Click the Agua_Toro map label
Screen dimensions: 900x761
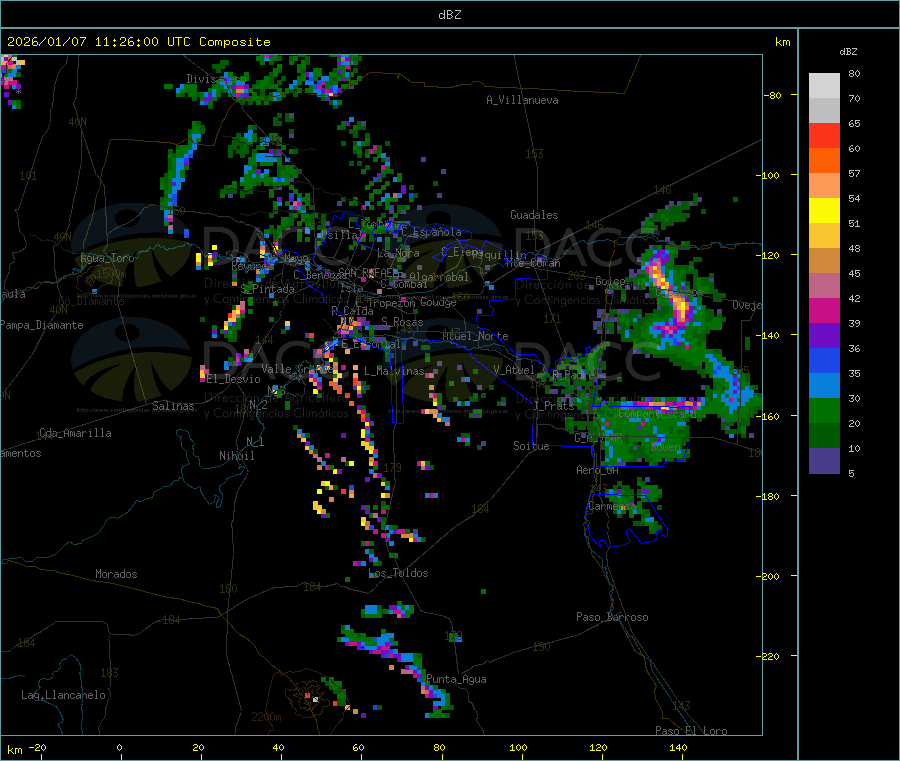107,258
